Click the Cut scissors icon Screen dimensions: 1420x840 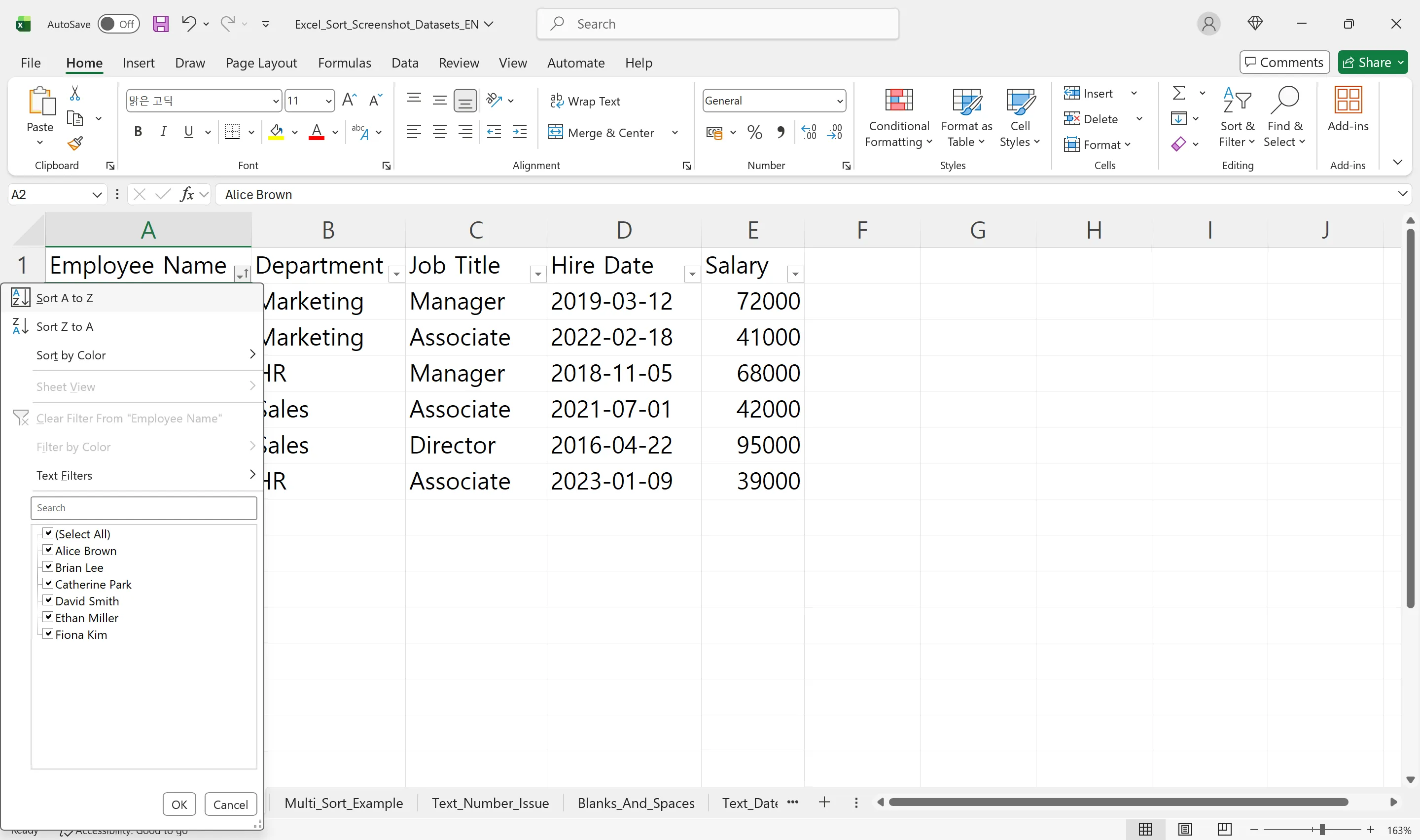[75, 92]
